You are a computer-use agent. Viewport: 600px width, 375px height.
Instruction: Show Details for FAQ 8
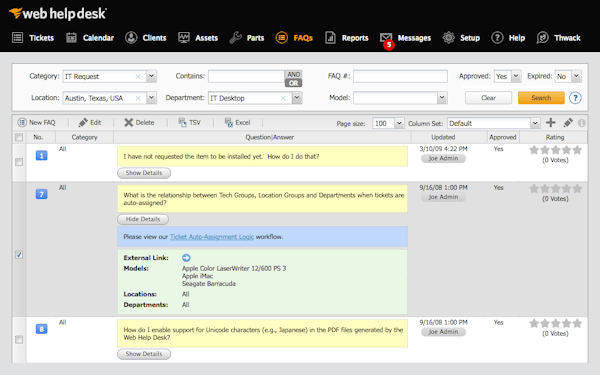click(144, 354)
